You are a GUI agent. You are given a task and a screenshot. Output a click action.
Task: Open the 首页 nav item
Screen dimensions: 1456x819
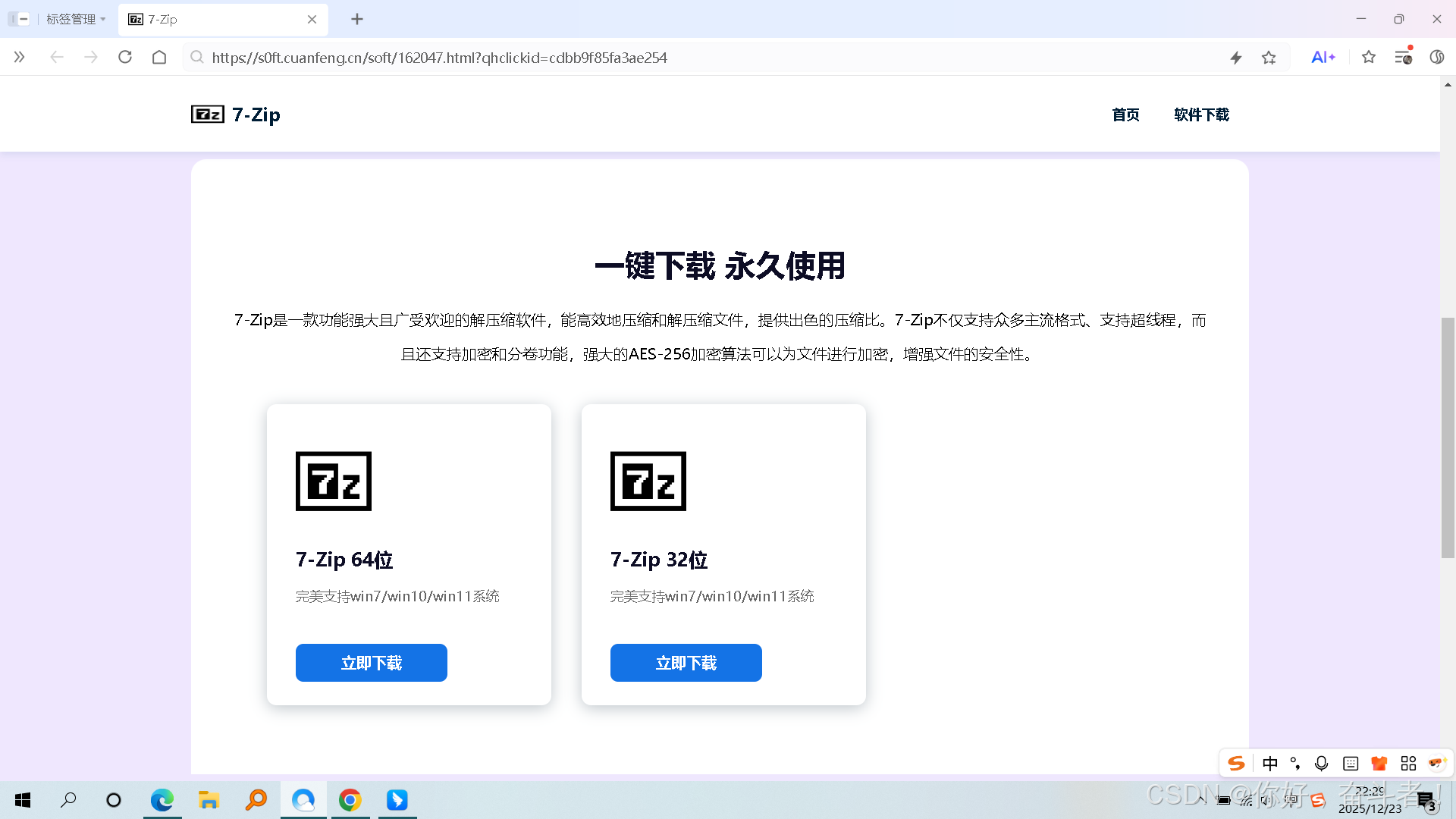click(x=1125, y=115)
